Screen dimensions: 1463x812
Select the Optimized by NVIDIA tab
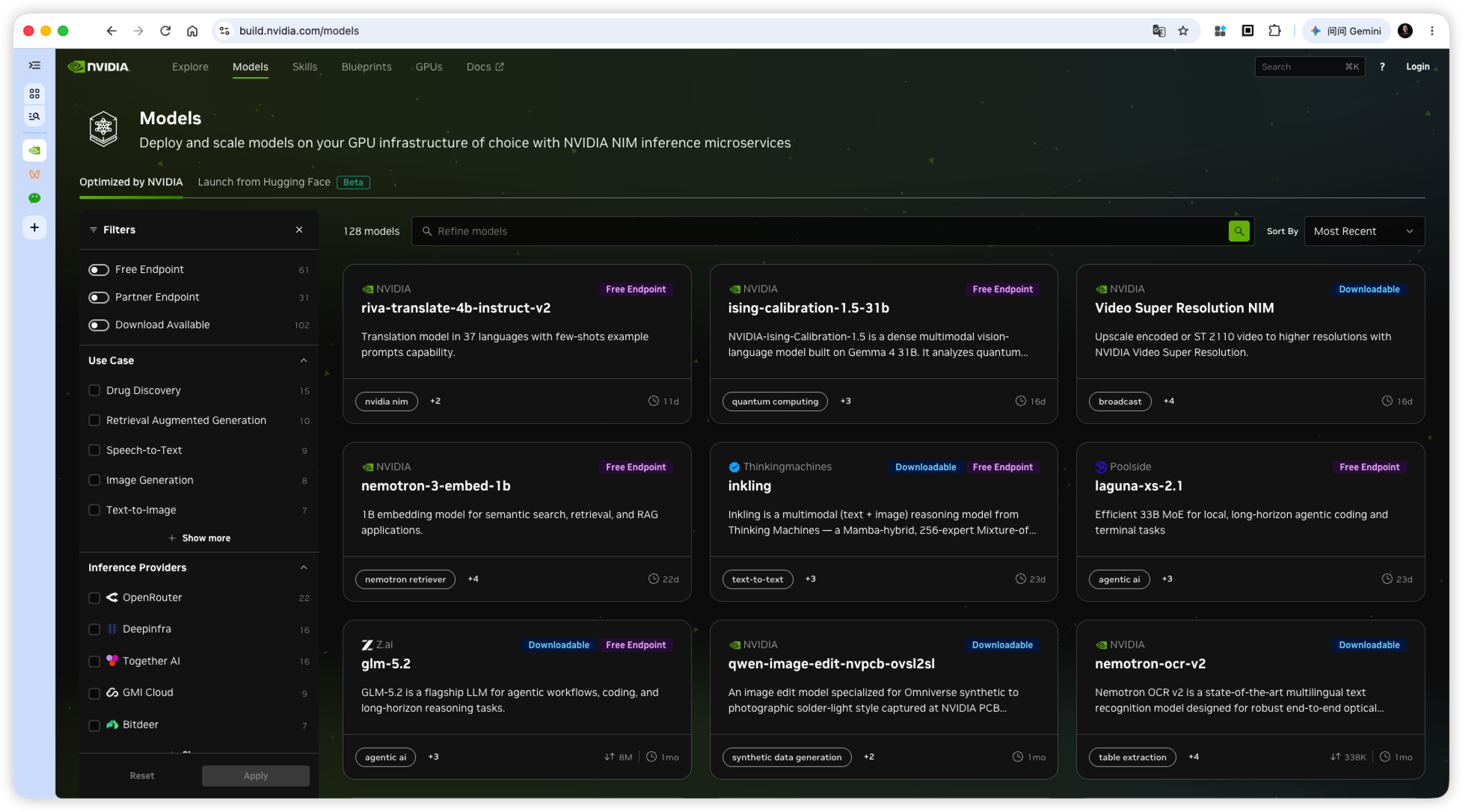pos(131,182)
